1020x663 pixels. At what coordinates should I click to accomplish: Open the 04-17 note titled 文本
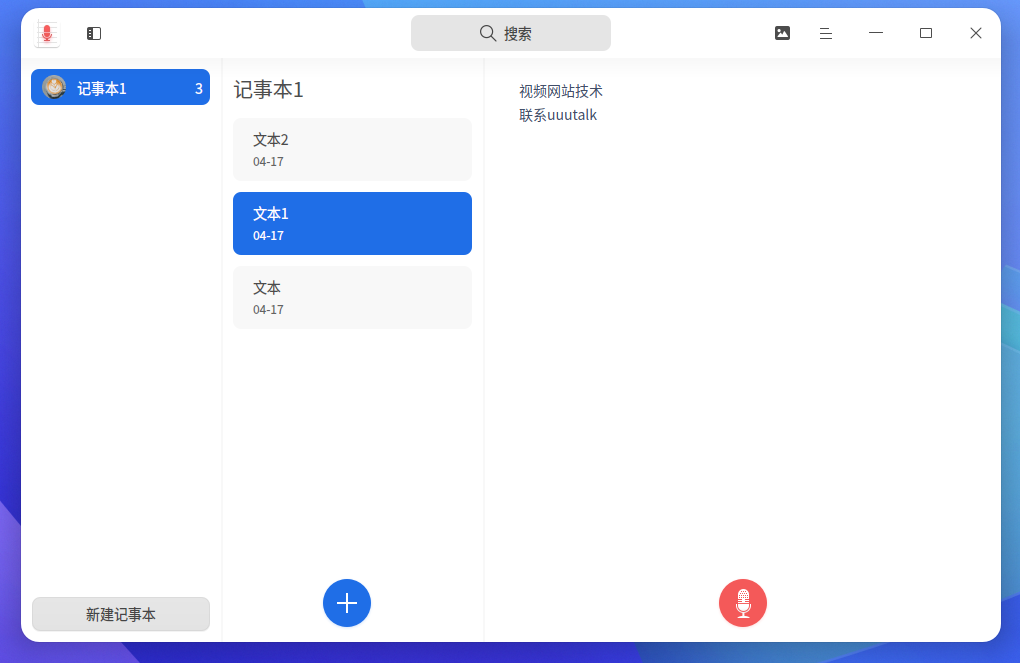pyautogui.click(x=353, y=297)
